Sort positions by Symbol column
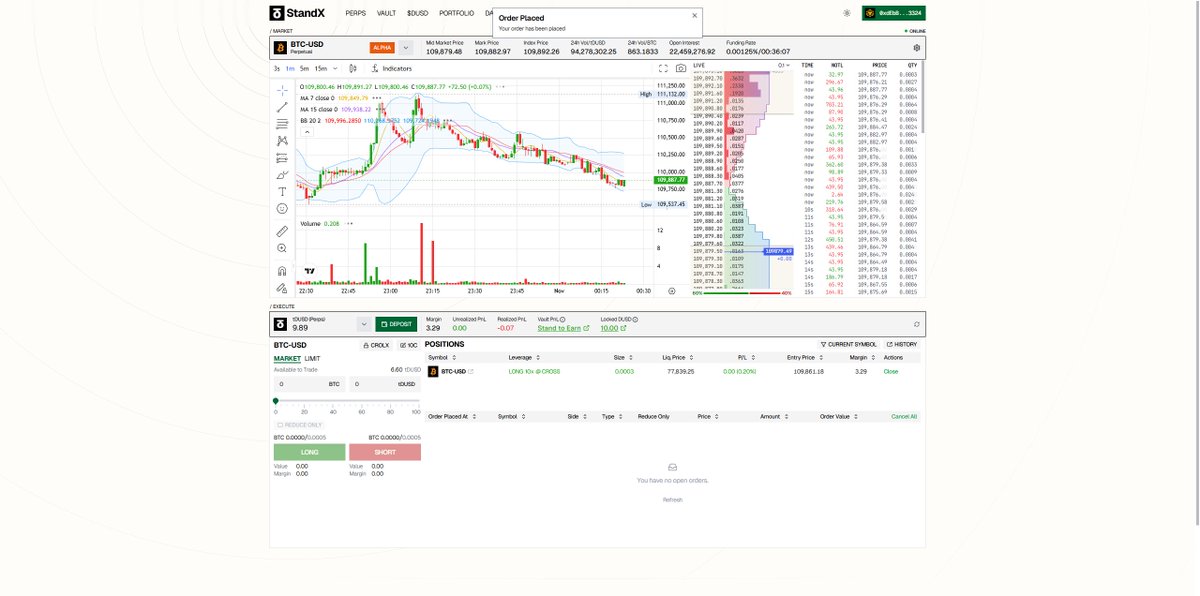The image size is (1200, 596). [442, 357]
